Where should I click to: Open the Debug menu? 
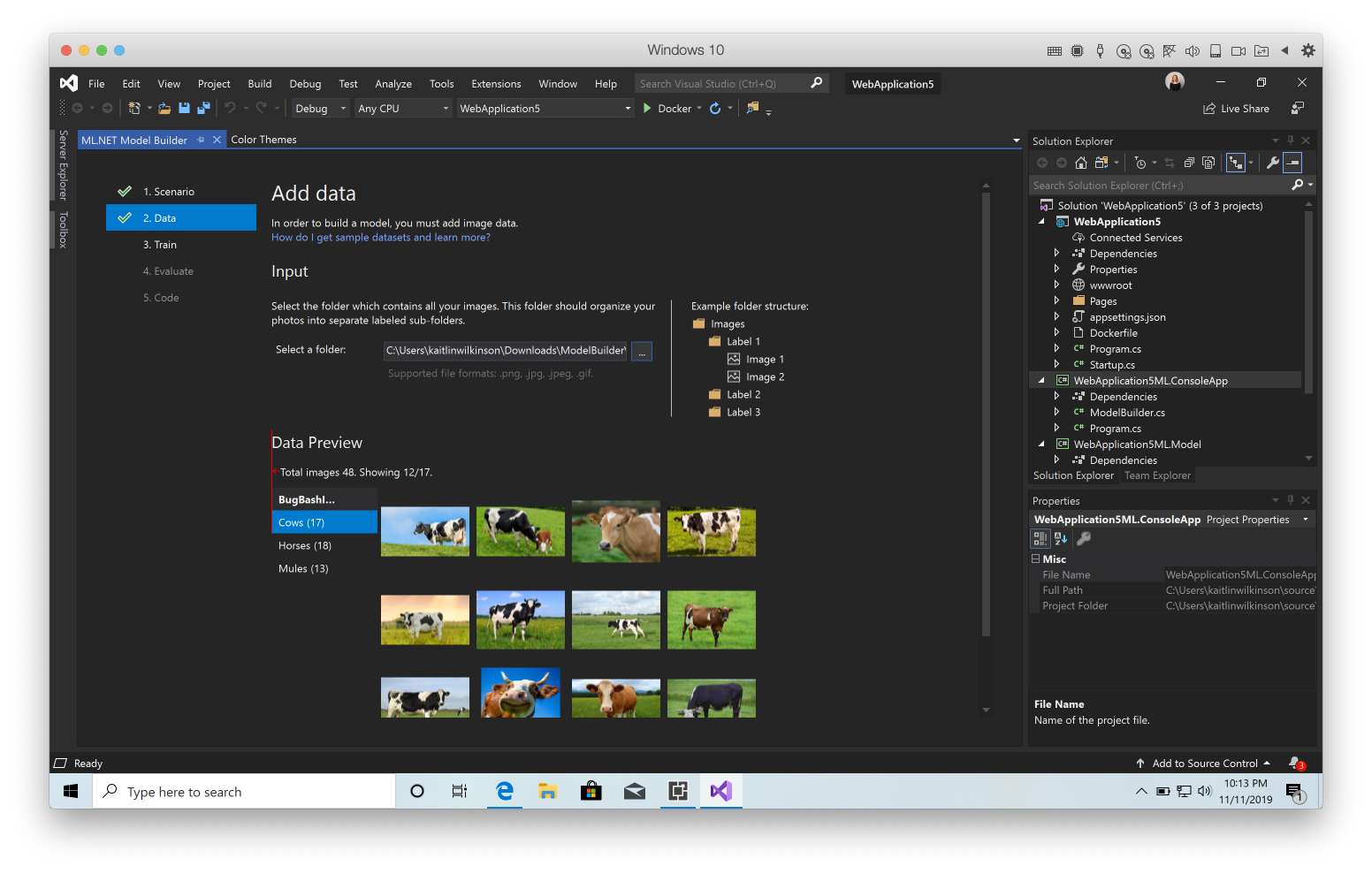point(305,83)
